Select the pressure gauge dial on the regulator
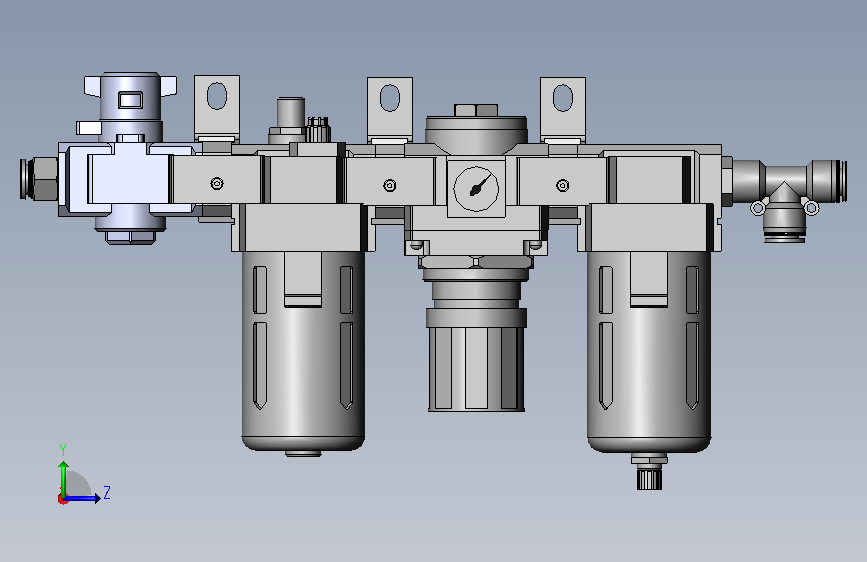Viewport: 867px width, 562px height. coord(476,189)
